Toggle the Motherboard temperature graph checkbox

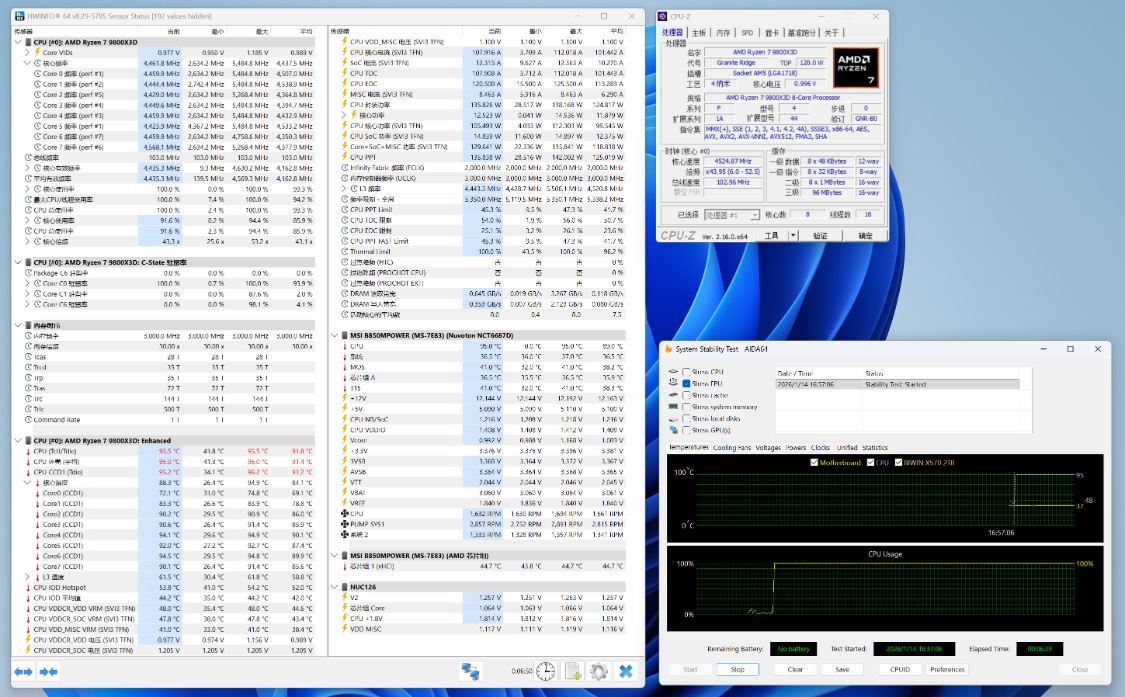[814, 462]
